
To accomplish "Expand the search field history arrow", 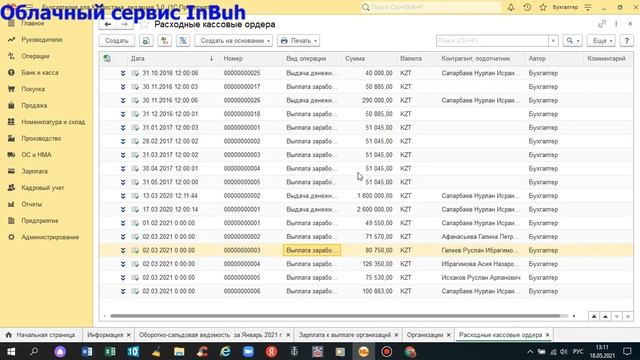I will [x=553, y=41].
